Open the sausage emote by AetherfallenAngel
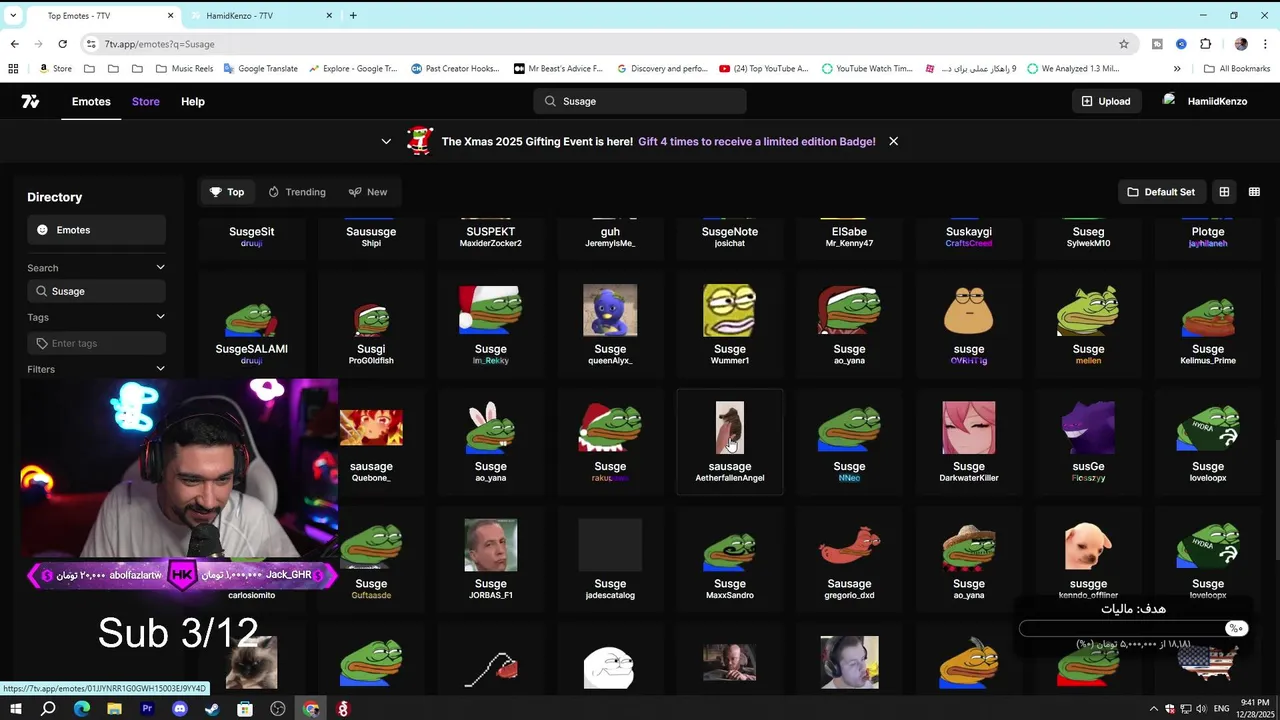Image resolution: width=1280 pixels, height=720 pixels. coord(730,442)
